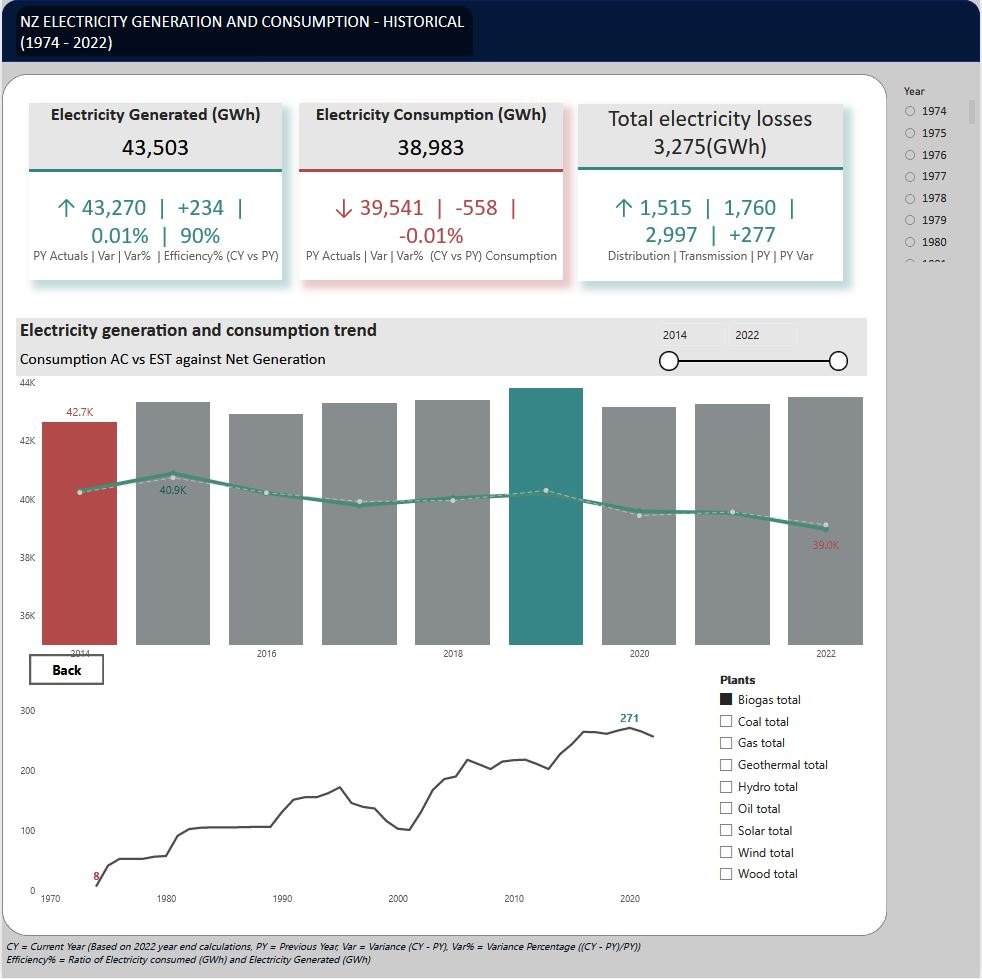Click 'Consumption AC vs EST against Net Generation' subtitle
The image size is (982, 979).
point(172,359)
